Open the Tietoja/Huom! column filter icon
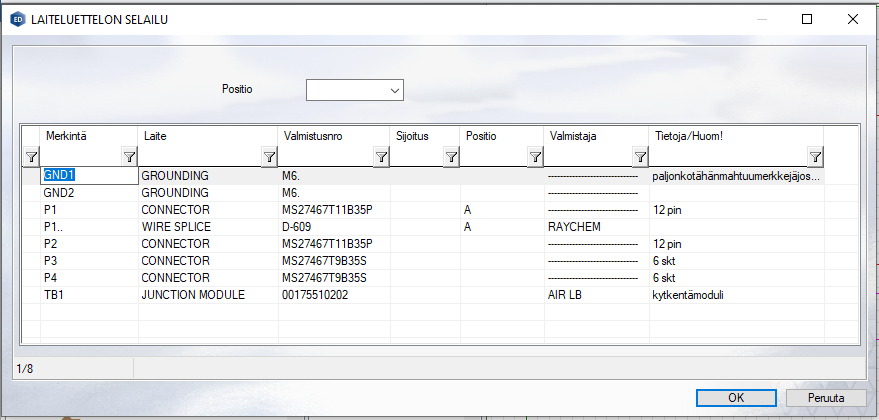The image size is (879, 420). pyautogui.click(x=815, y=157)
